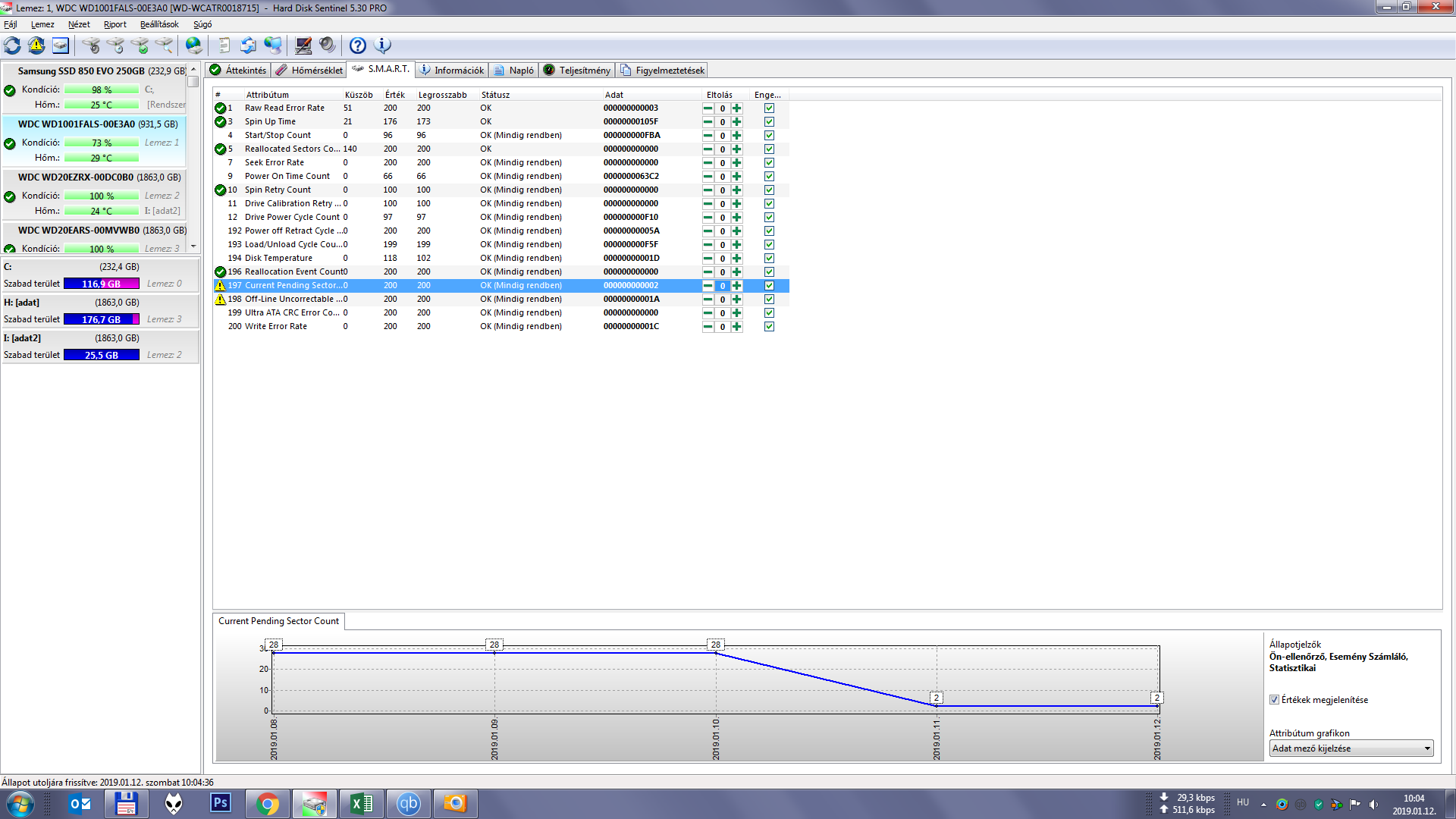Viewport: 1456px width, 819px height.
Task: Switch to the Napló tab
Action: tap(513, 70)
